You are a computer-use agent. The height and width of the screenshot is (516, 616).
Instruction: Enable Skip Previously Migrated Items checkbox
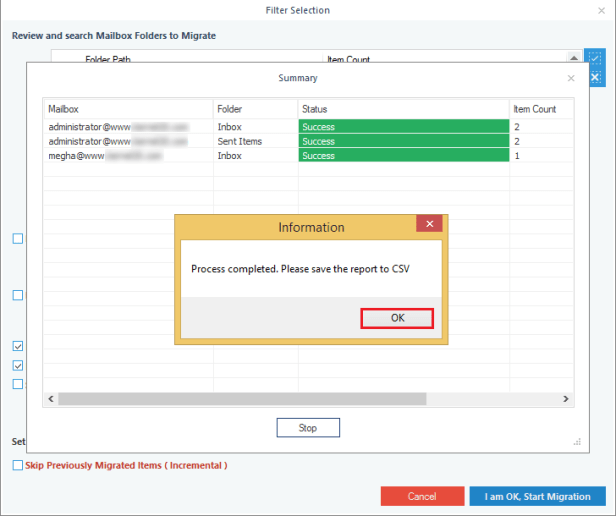[18, 466]
